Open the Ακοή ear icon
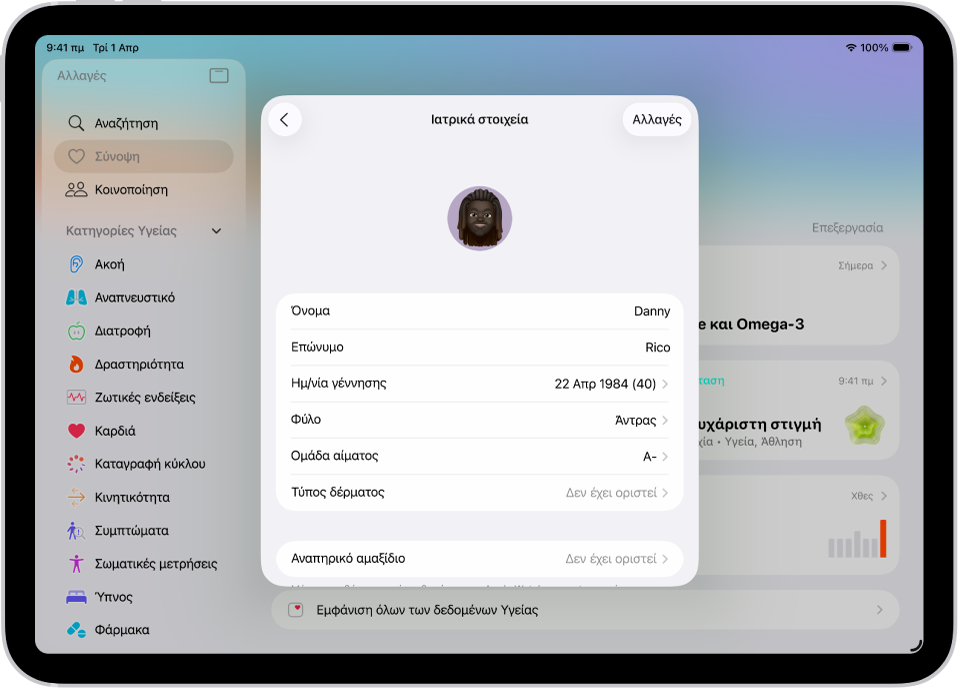This screenshot has width=960, height=689. pos(76,264)
